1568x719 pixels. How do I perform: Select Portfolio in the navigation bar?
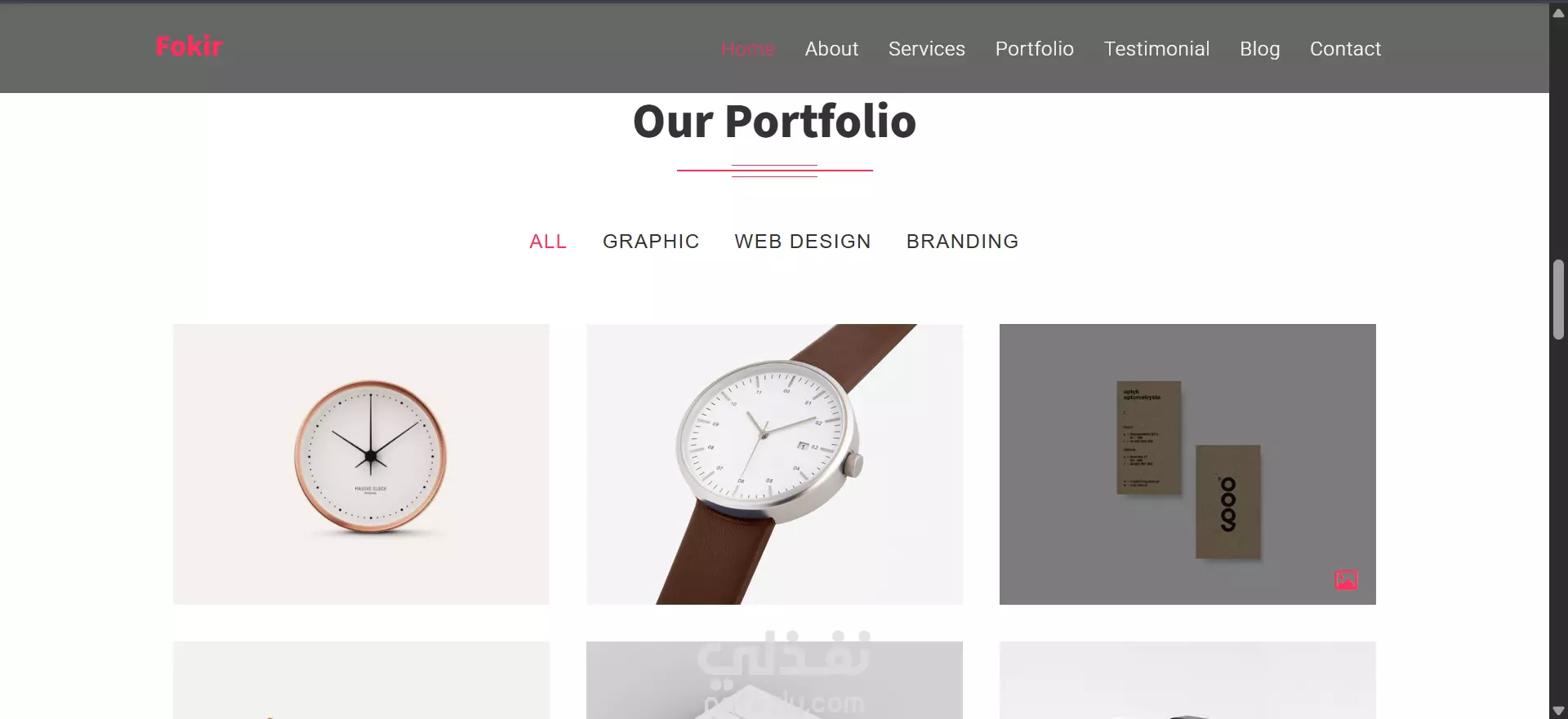(x=1035, y=49)
